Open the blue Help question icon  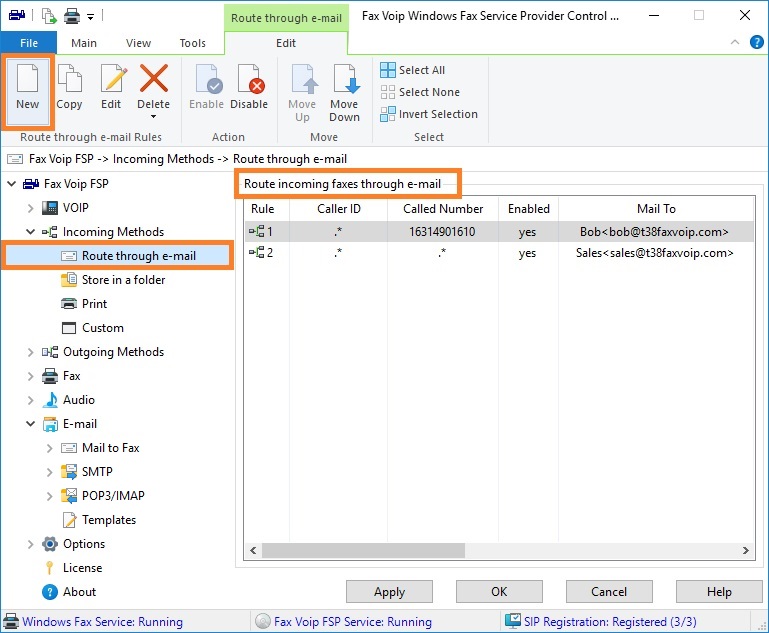pos(756,42)
